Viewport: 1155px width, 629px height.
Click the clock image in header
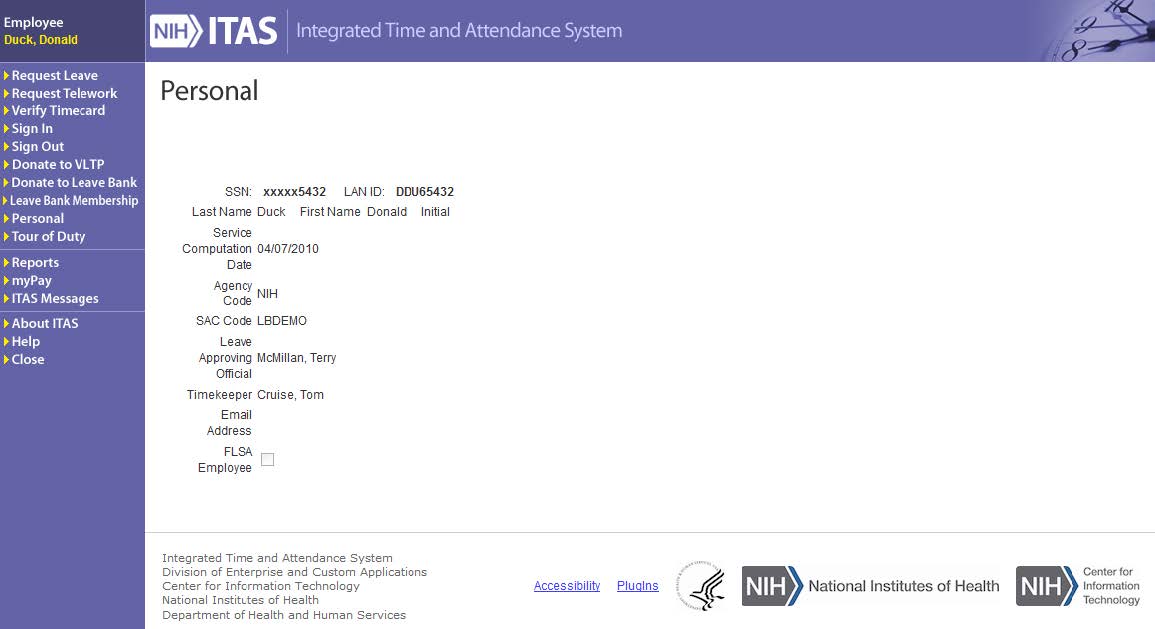[1098, 31]
